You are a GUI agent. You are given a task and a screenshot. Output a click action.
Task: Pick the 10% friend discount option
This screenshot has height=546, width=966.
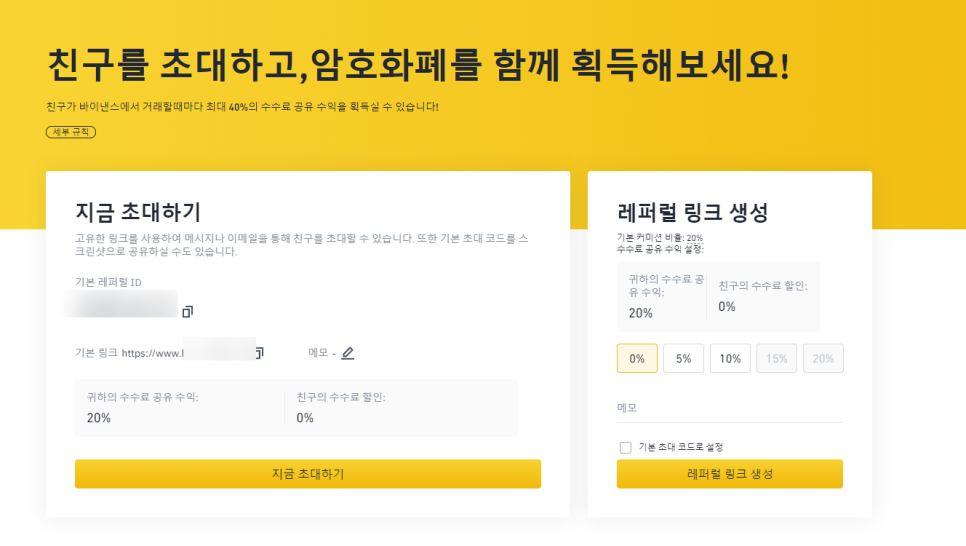pos(730,358)
